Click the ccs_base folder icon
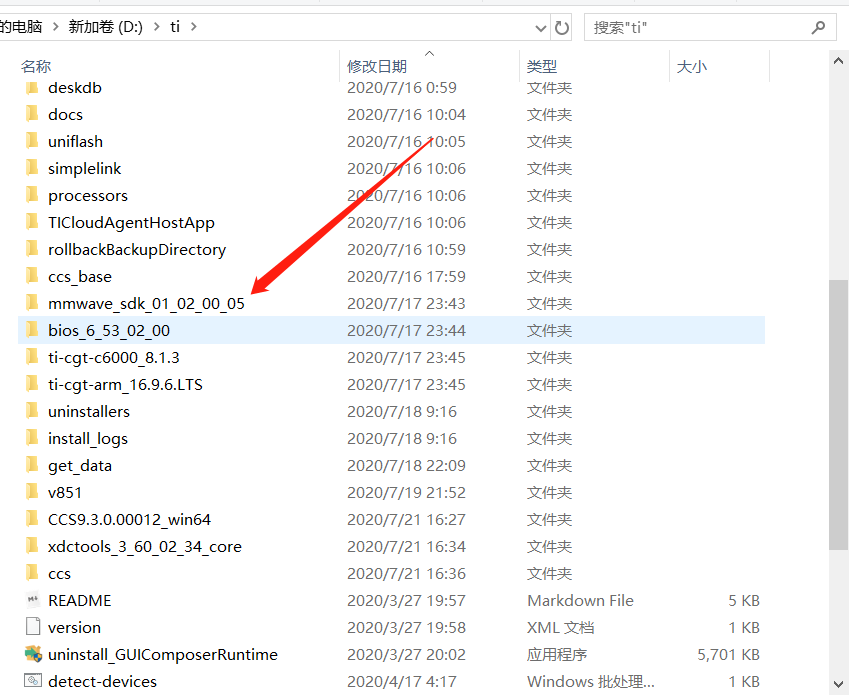This screenshot has width=849, height=695. 32,277
